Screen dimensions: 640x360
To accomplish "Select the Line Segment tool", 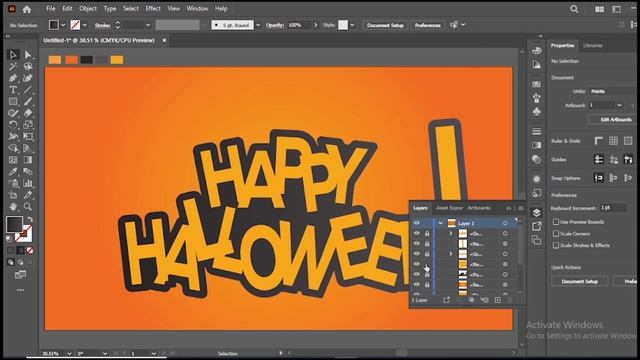I will (28, 90).
